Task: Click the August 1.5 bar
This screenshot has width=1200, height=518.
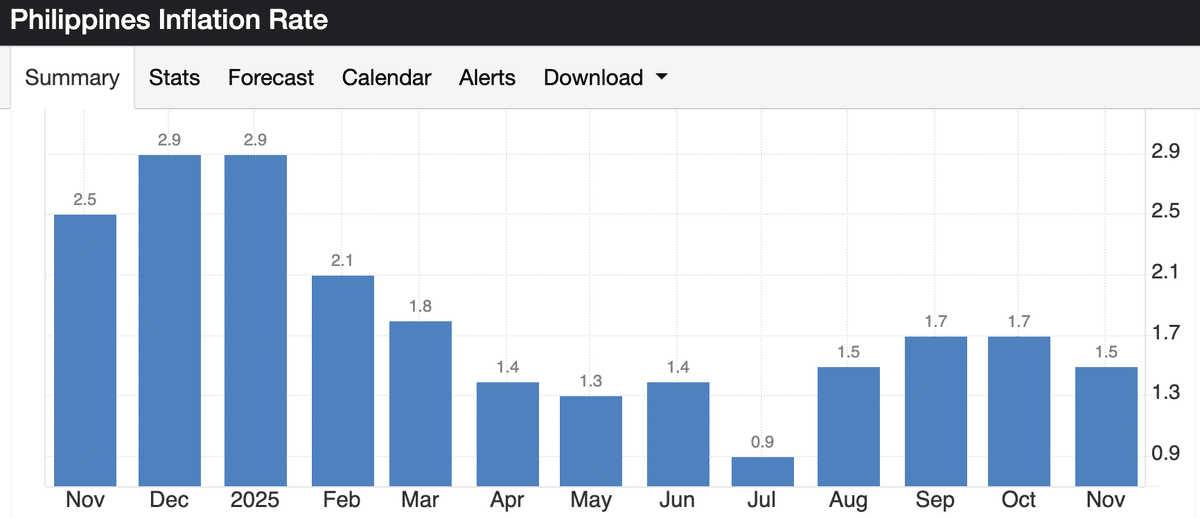Action: (x=848, y=426)
